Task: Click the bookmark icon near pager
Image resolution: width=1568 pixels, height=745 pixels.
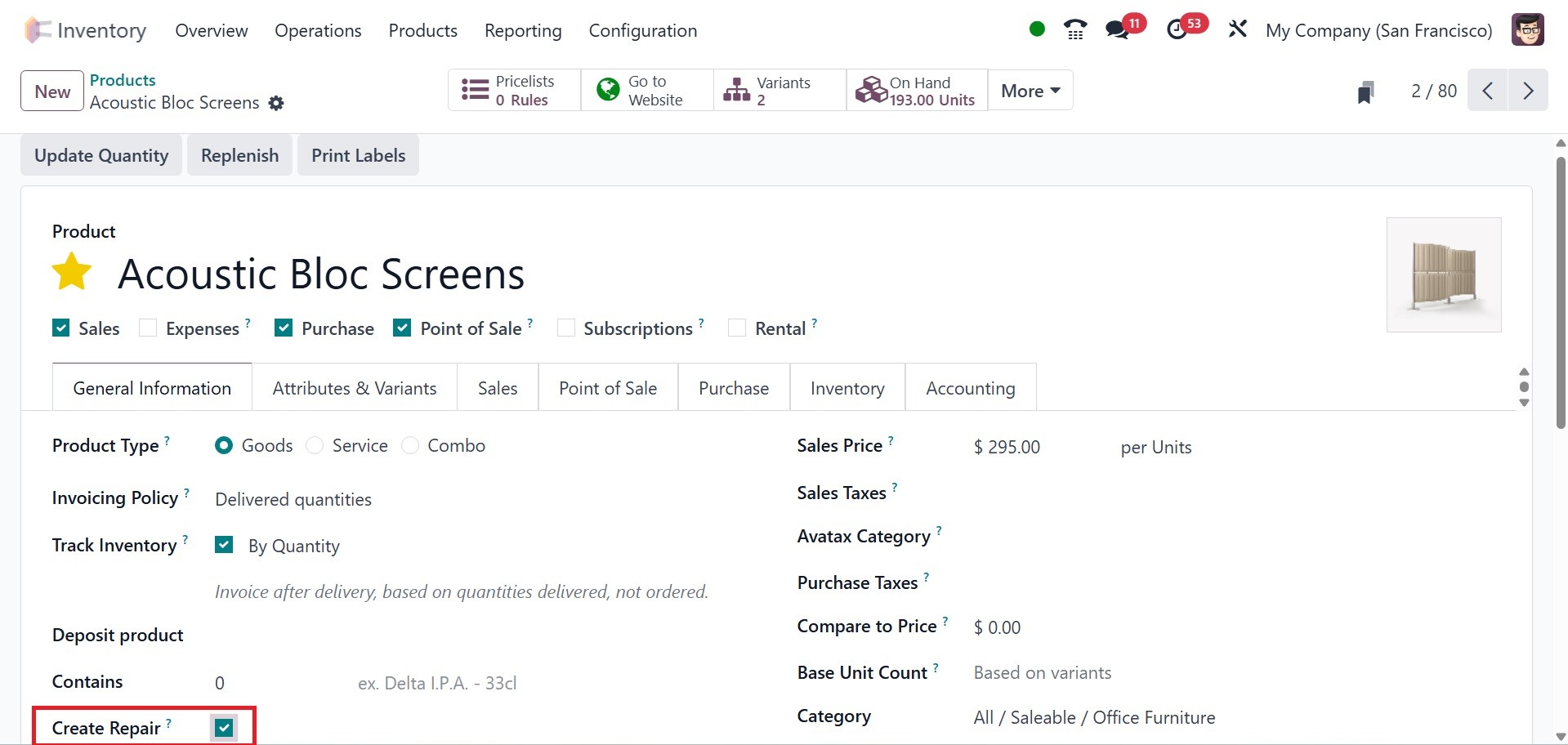Action: (1365, 91)
